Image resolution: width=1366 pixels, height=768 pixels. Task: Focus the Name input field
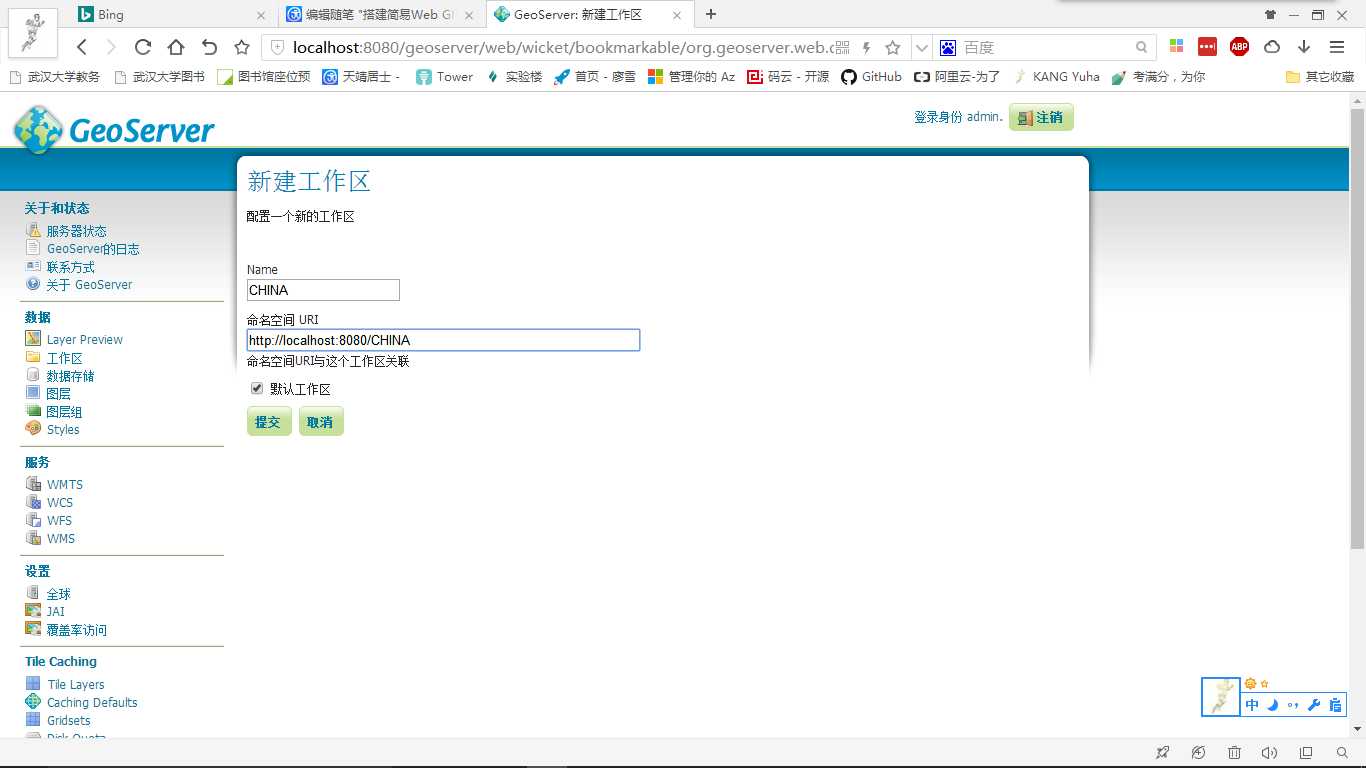coord(323,290)
